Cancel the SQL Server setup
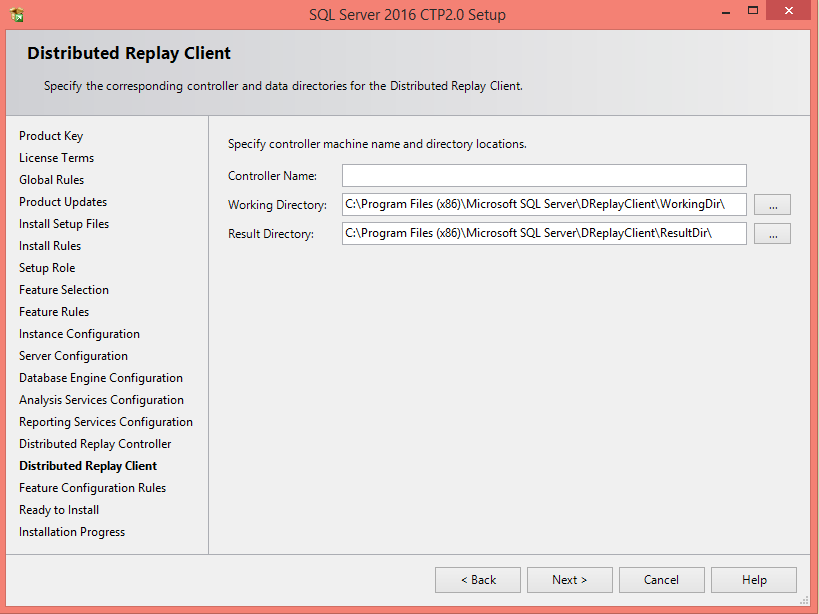Image resolution: width=819 pixels, height=614 pixels. click(662, 580)
